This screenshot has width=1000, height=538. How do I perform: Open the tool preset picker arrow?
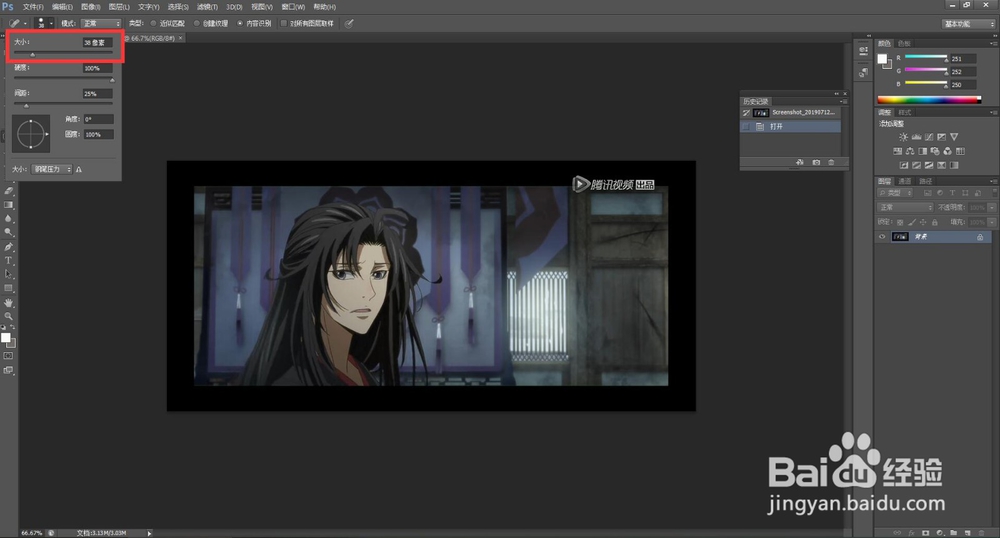tap(26, 24)
